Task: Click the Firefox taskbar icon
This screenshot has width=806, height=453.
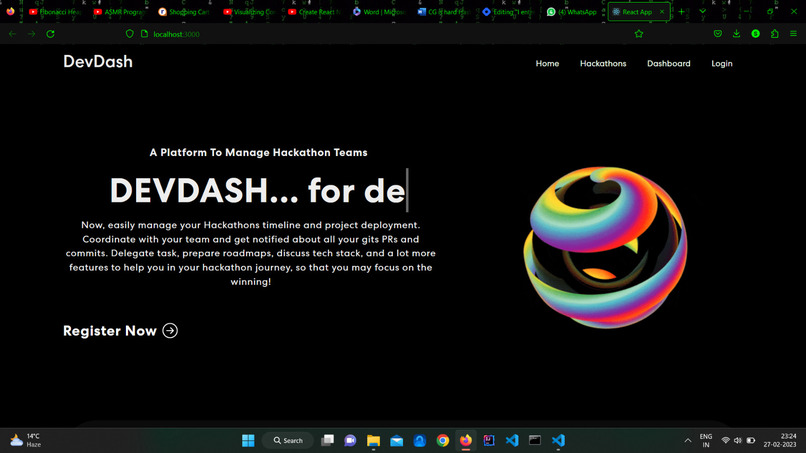Action: pos(466,440)
